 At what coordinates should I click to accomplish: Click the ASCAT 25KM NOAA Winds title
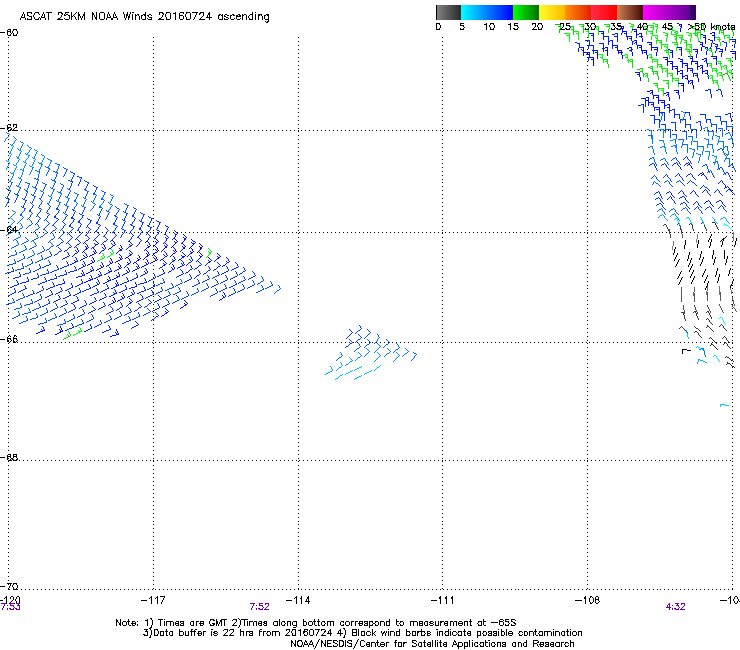click(x=144, y=17)
